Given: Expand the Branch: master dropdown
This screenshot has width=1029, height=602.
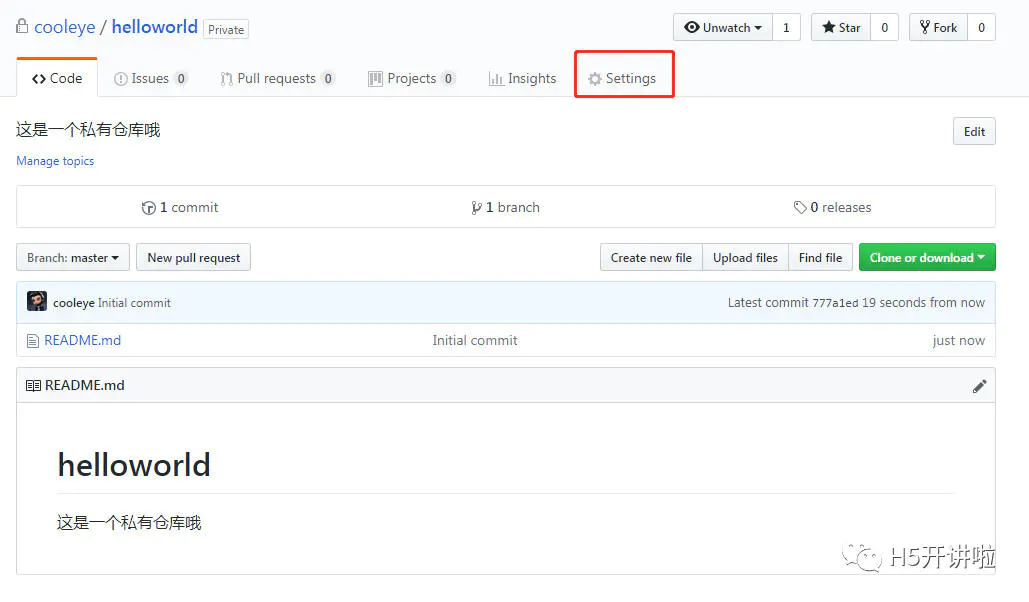Looking at the screenshot, I should [73, 257].
